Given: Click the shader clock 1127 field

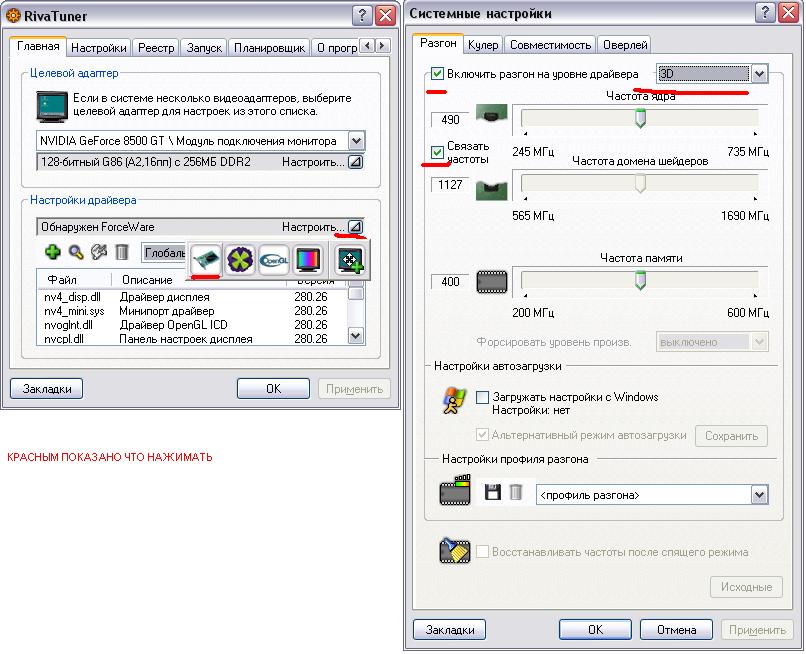Looking at the screenshot, I should click(x=450, y=185).
